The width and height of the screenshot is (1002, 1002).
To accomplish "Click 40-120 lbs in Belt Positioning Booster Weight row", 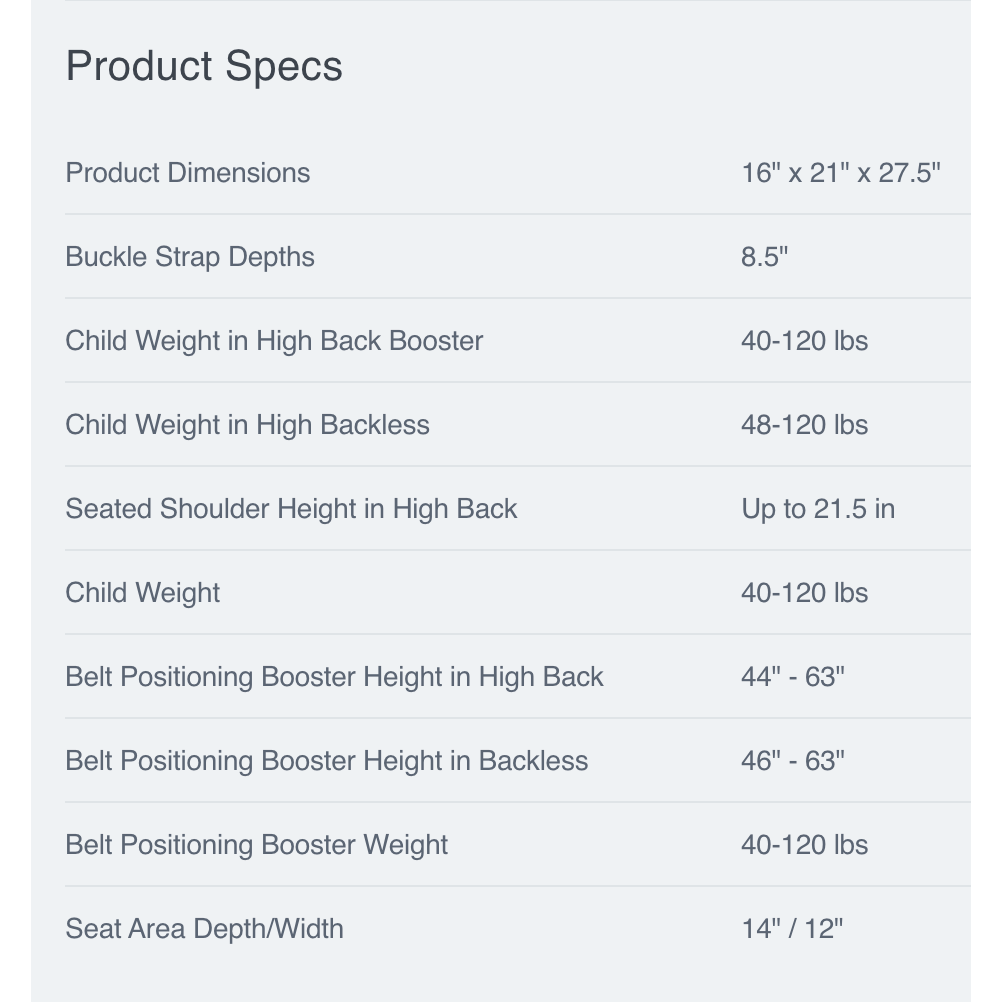I will (x=804, y=844).
